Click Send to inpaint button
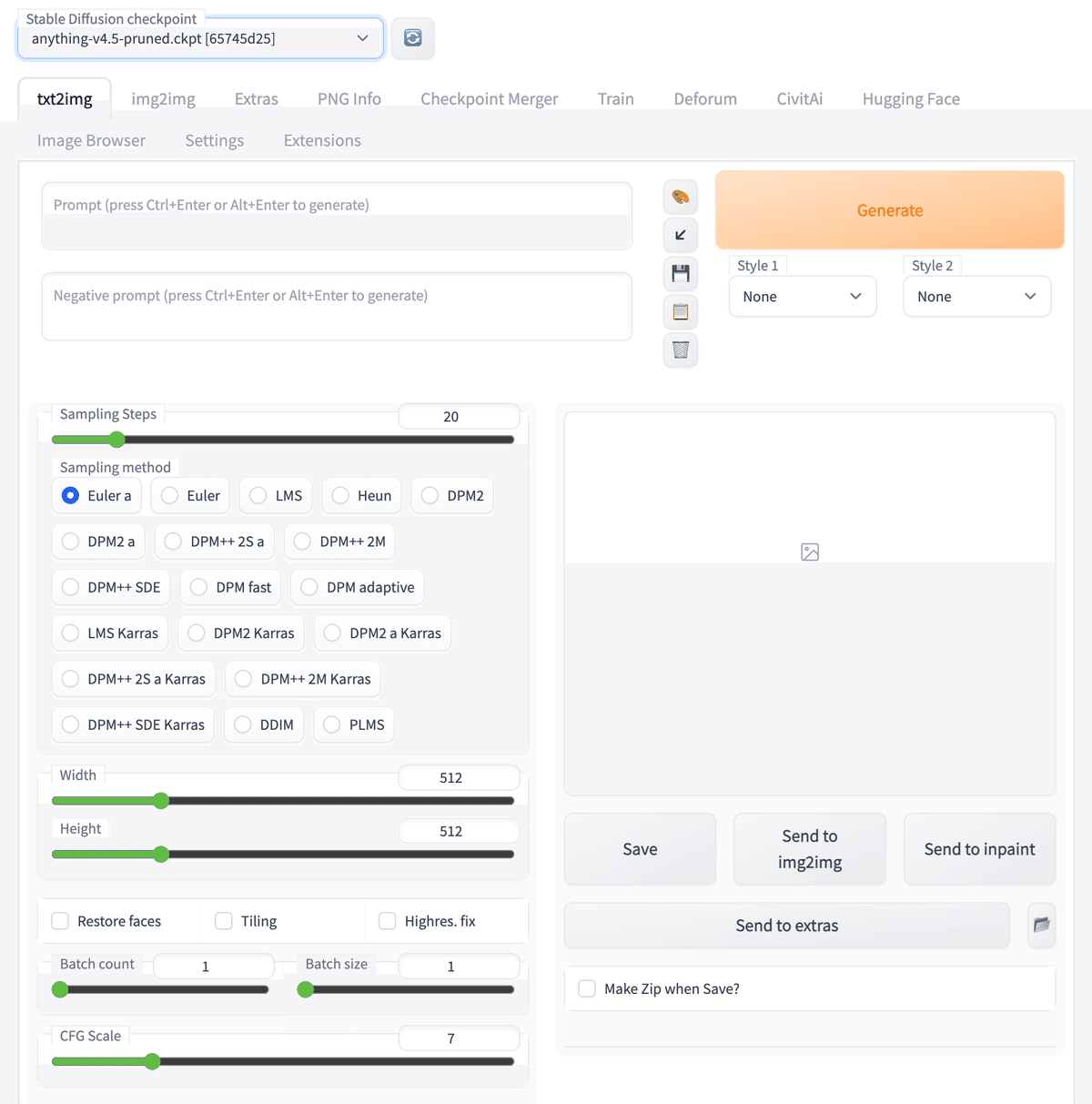This screenshot has height=1104, width=1092. tap(980, 849)
